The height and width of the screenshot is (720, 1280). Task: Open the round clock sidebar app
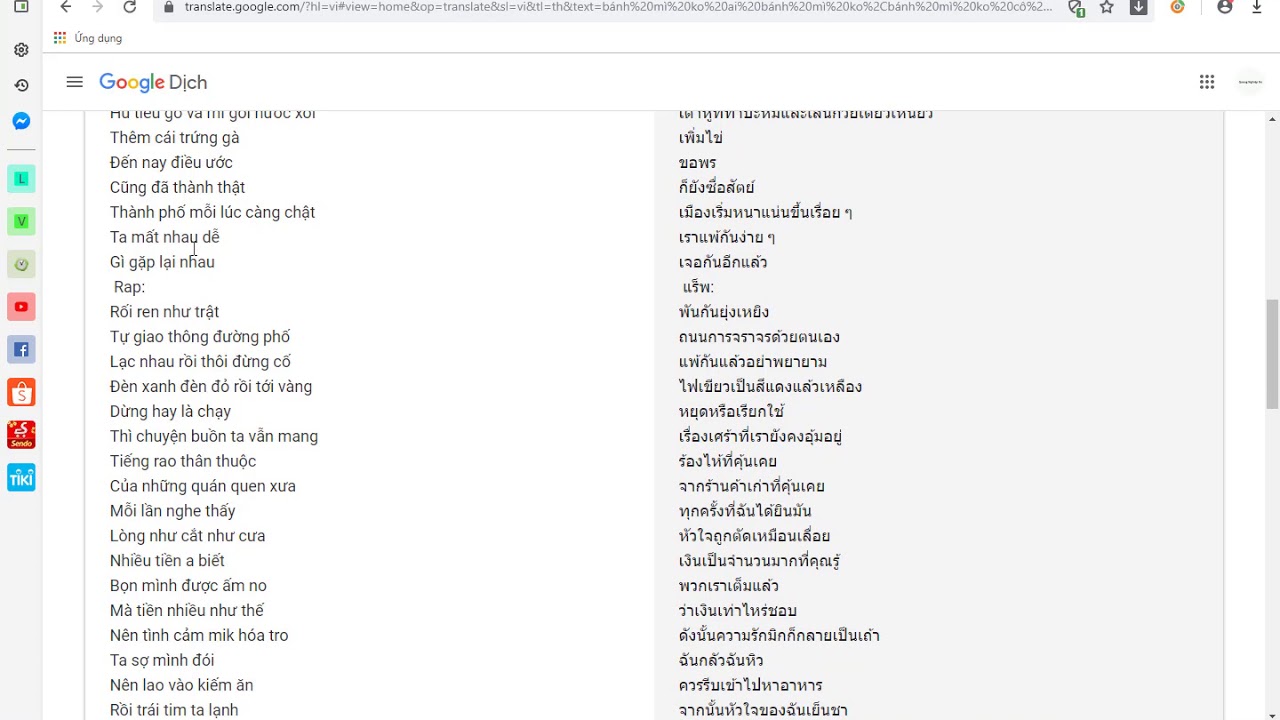(21, 264)
